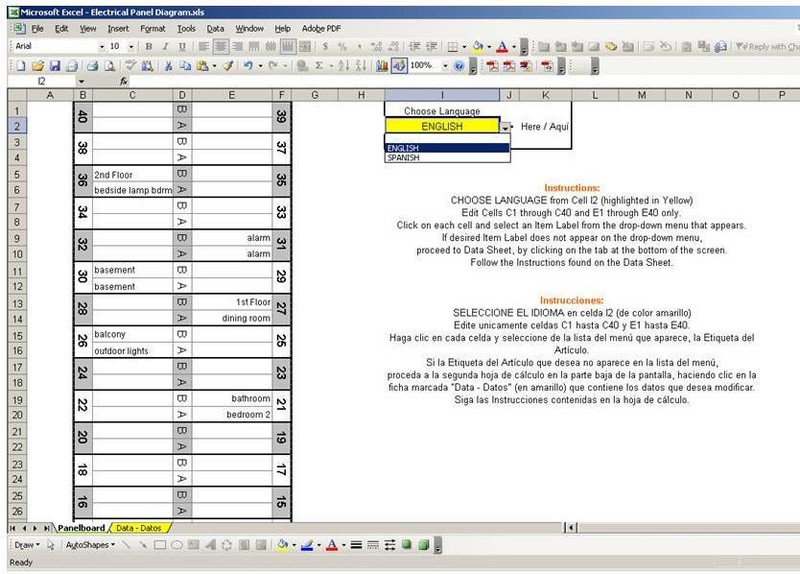800x574 pixels.
Task: Open the Data menu
Action: coord(215,29)
